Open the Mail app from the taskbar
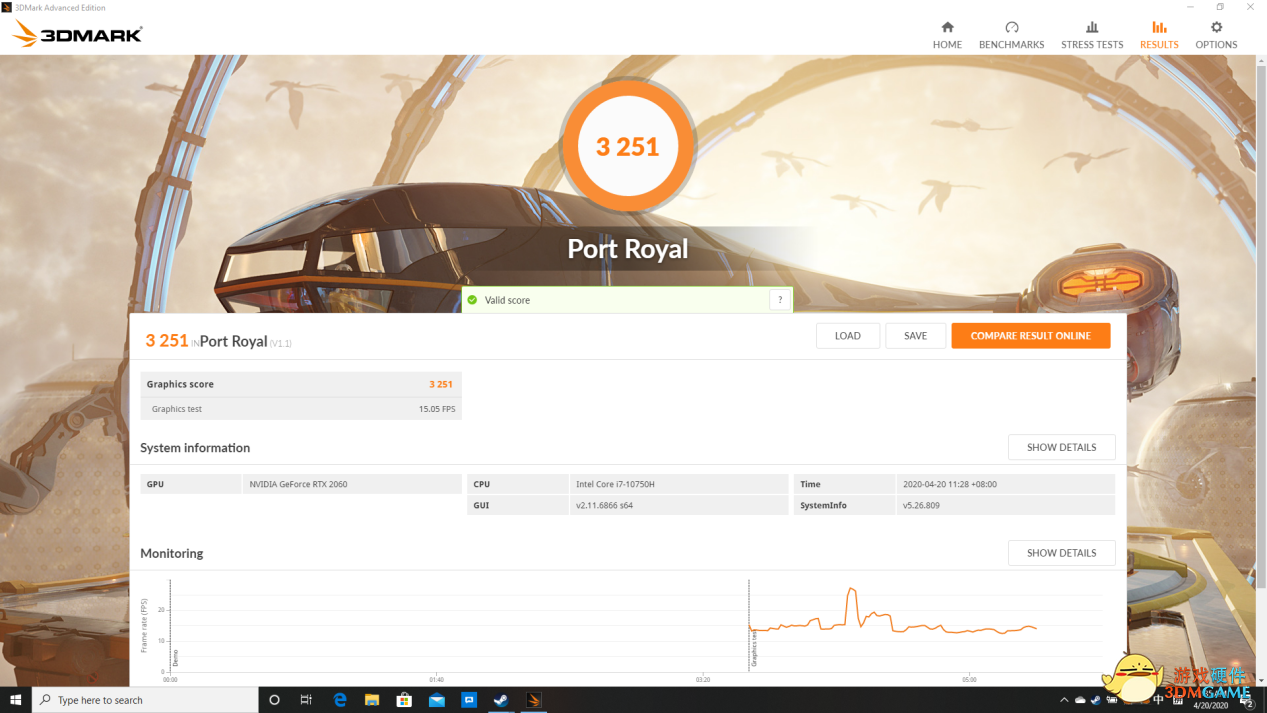 click(437, 700)
